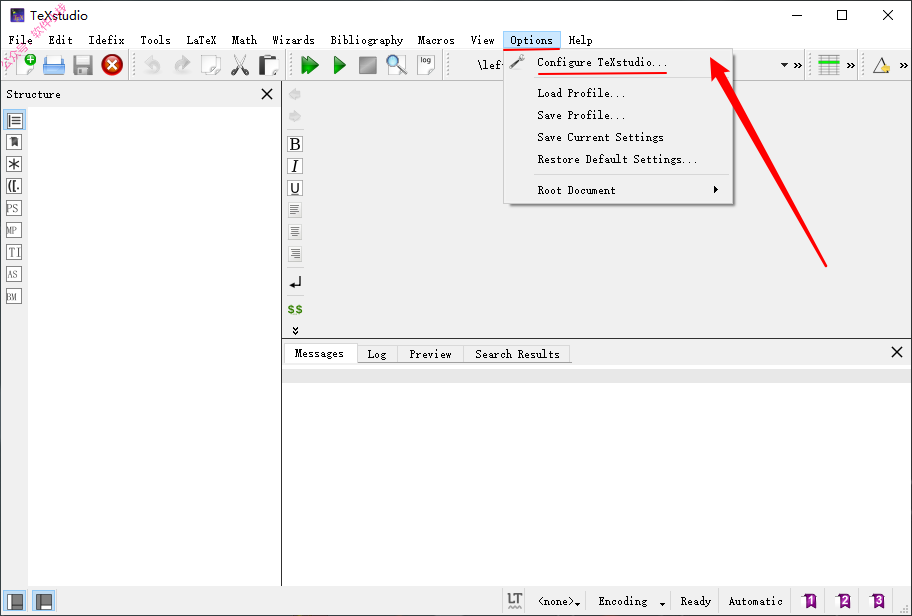Close the Messages bottom panel
The image size is (912, 616).
pyautogui.click(x=897, y=352)
